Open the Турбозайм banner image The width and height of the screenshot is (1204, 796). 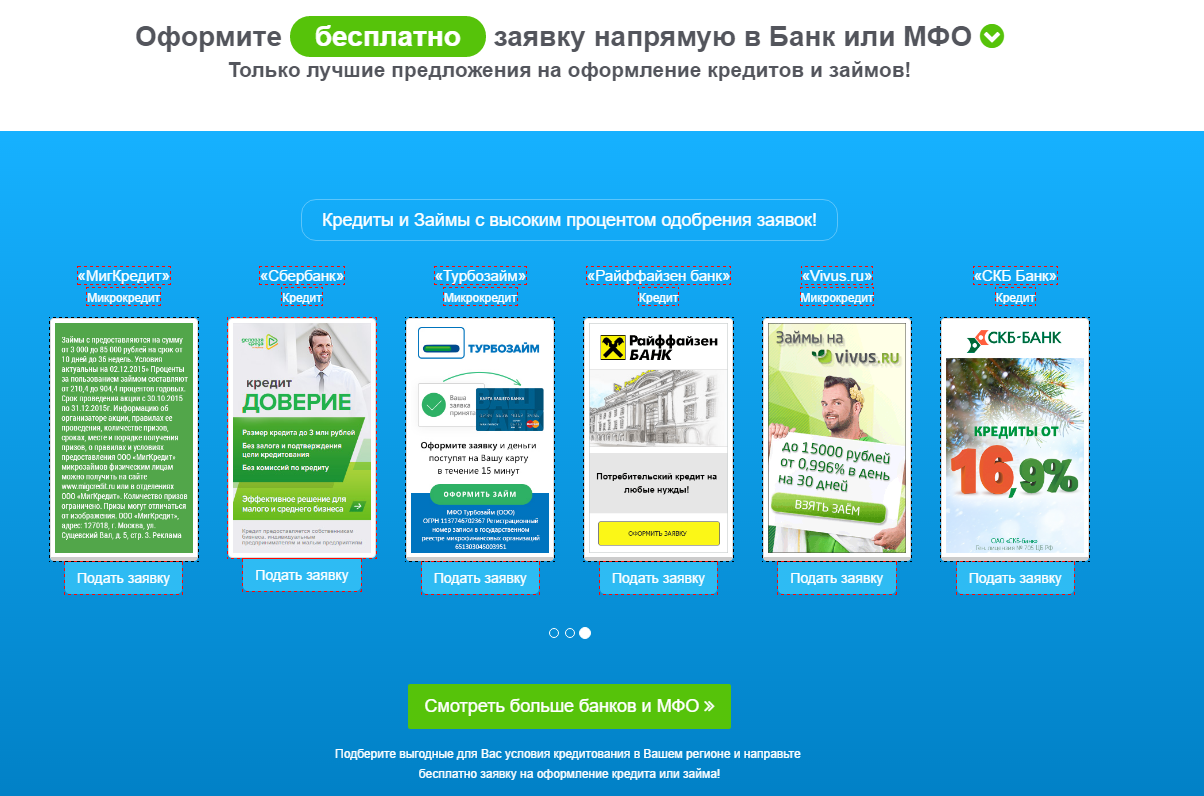(480, 439)
